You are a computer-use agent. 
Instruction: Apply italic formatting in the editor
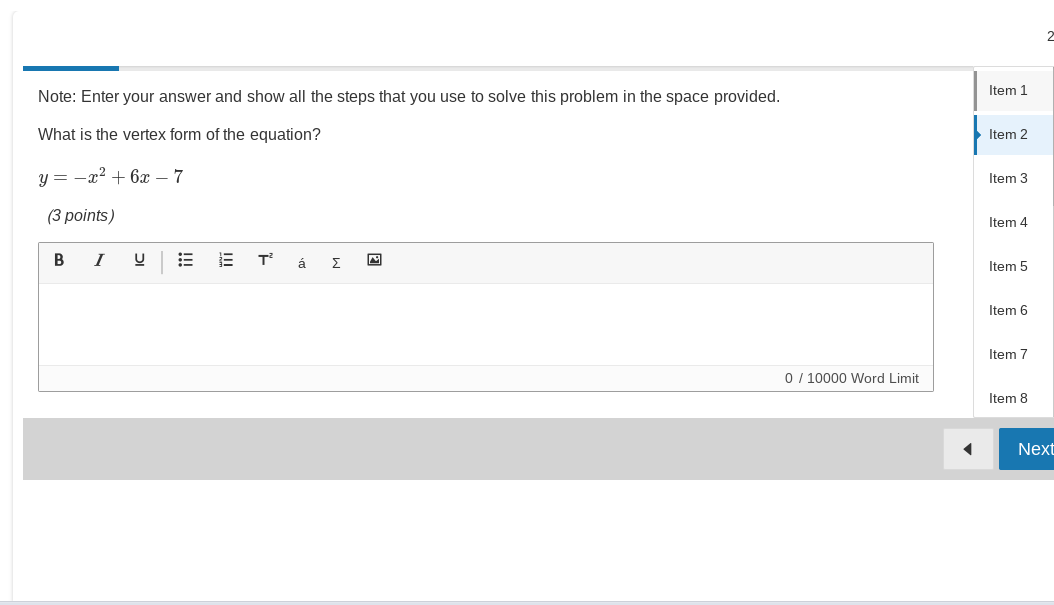[98, 261]
